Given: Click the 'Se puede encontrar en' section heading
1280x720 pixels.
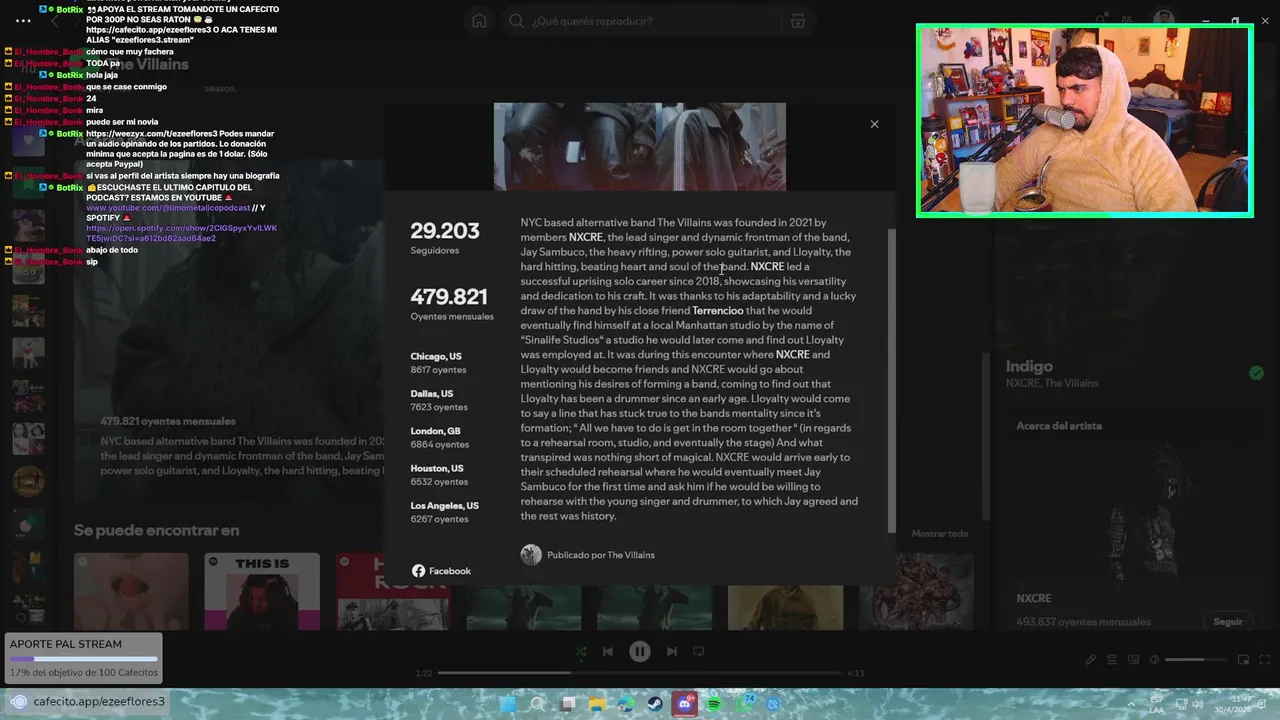Looking at the screenshot, I should tap(156, 530).
